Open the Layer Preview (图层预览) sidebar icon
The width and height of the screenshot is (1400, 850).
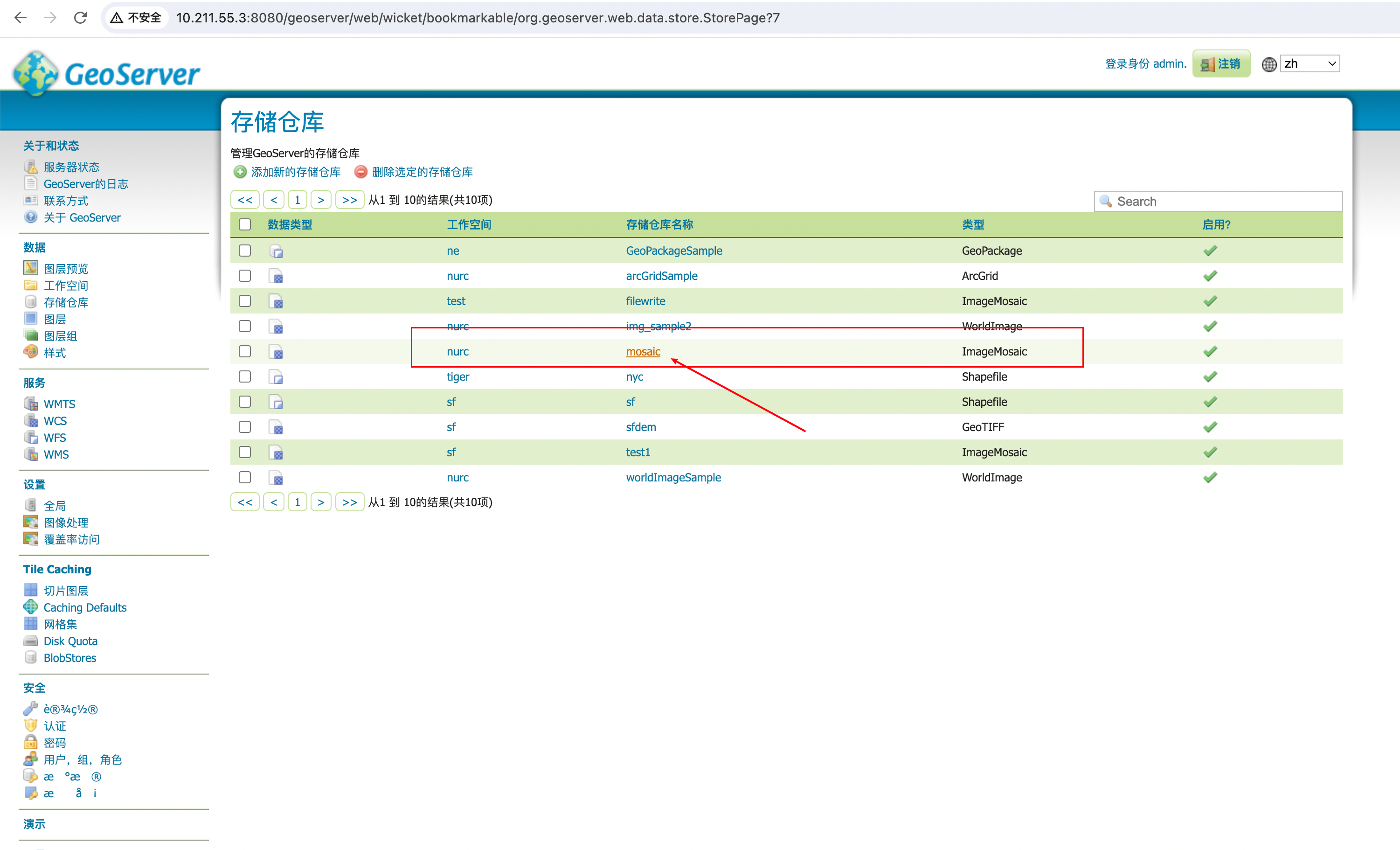31,268
